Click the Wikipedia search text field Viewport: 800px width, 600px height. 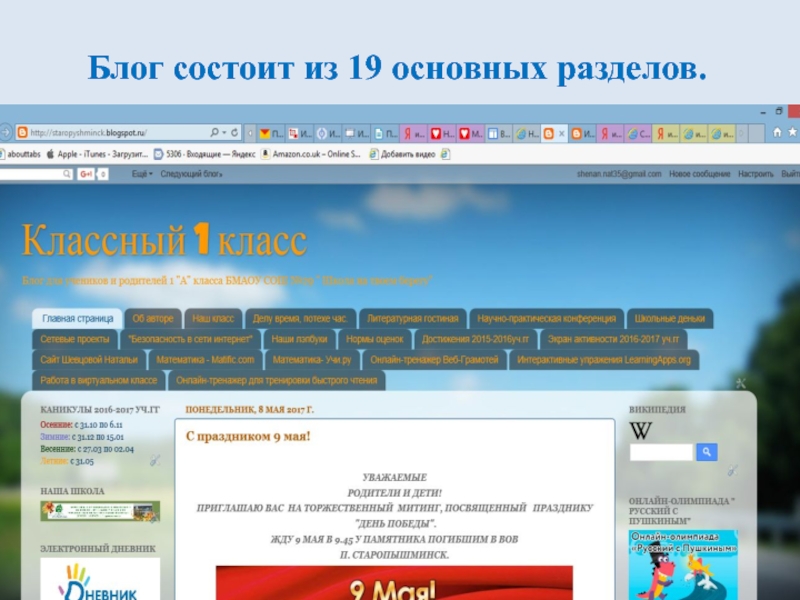point(660,453)
